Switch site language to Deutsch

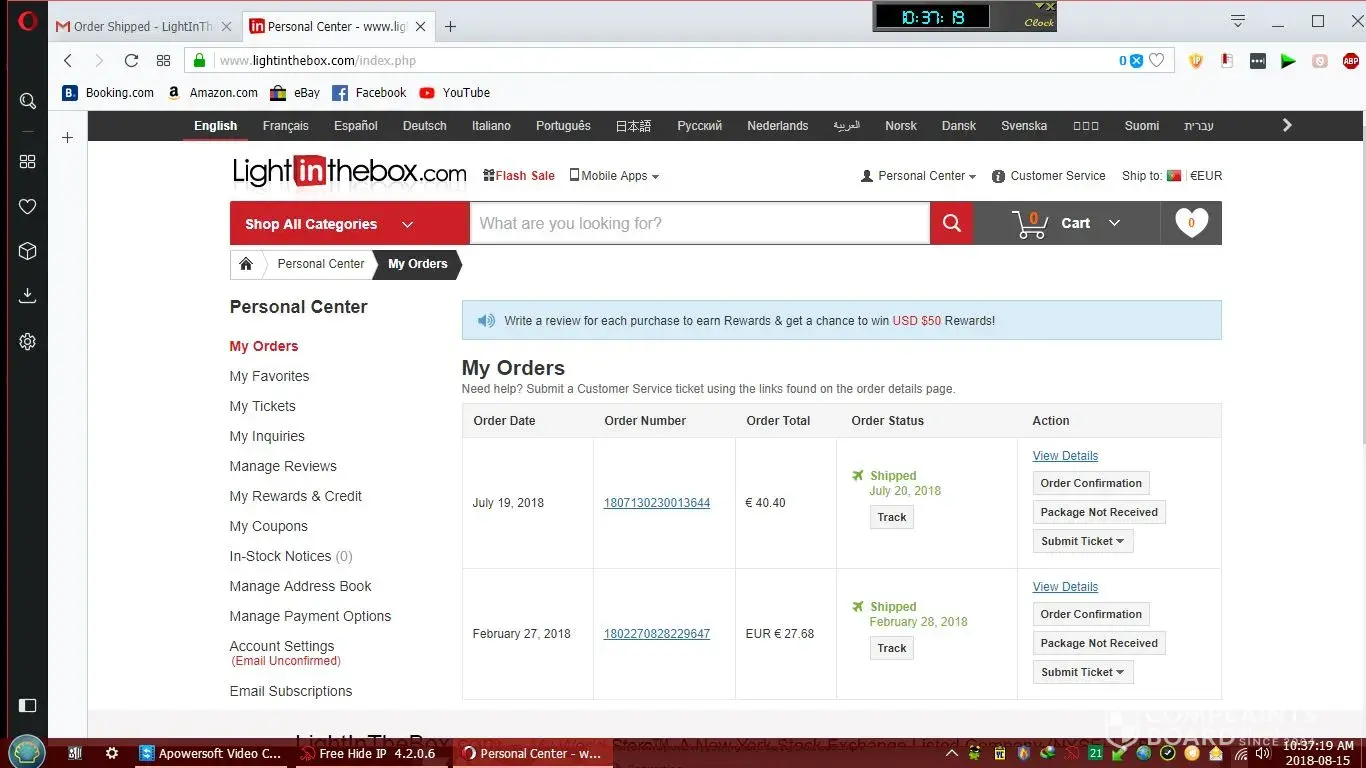[x=425, y=126]
